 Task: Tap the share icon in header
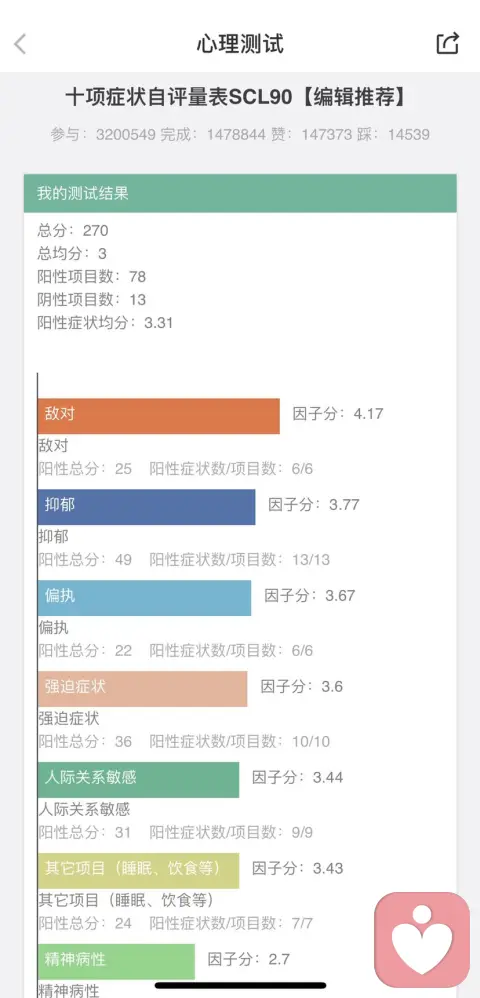tap(448, 43)
